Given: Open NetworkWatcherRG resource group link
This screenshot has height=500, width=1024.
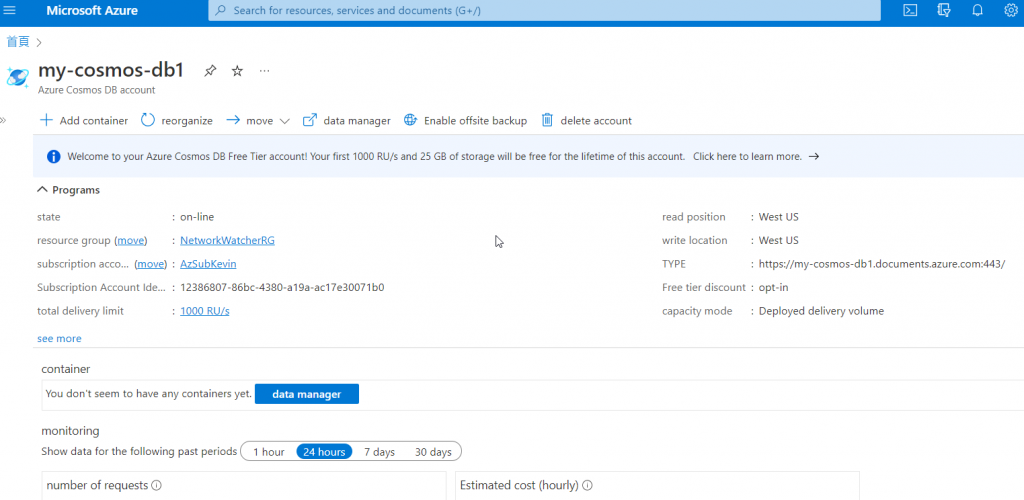Looking at the screenshot, I should [x=227, y=240].
